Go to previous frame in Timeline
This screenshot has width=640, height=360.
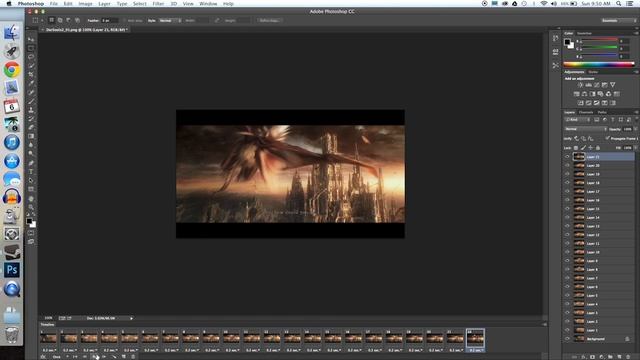84,357
